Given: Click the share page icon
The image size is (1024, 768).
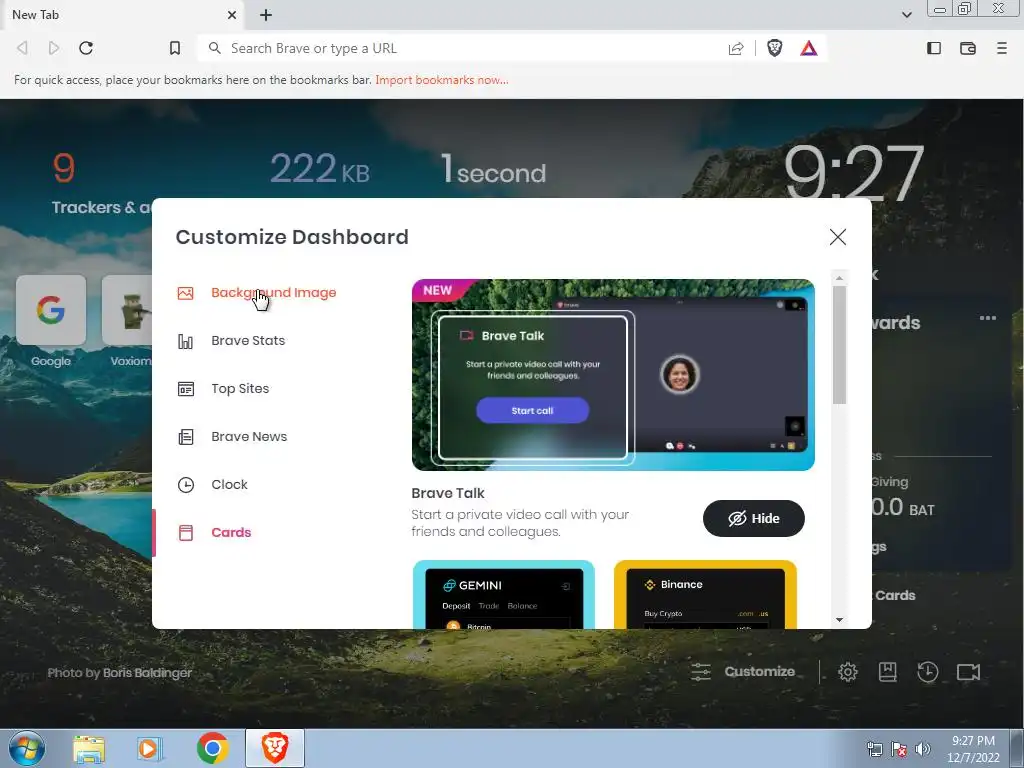Looking at the screenshot, I should coord(736,48).
